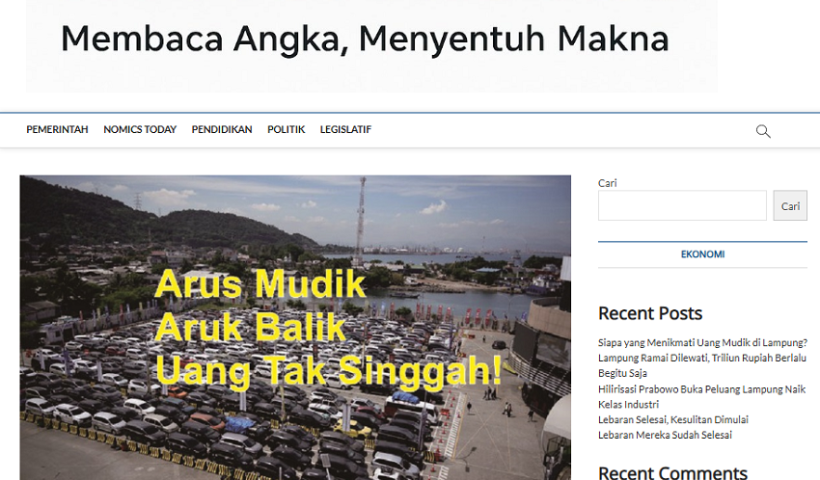Open the PEMERINTAH menu item

coord(57,130)
